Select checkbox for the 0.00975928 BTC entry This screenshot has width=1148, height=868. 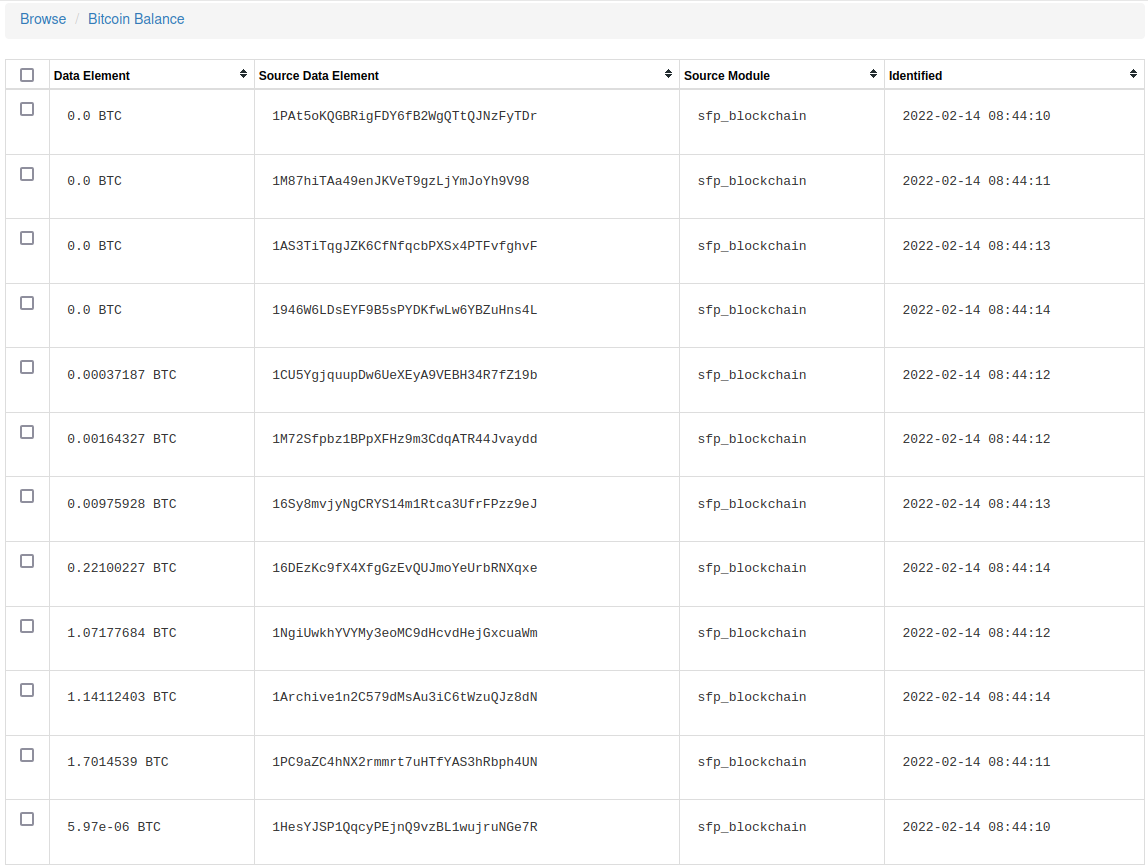tap(27, 497)
